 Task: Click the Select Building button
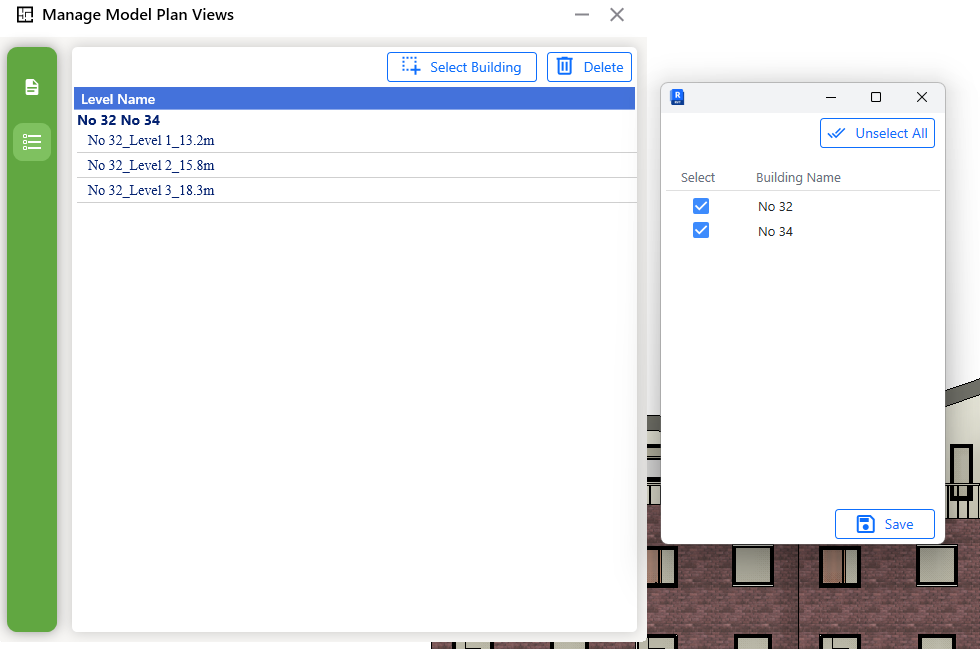pos(462,67)
